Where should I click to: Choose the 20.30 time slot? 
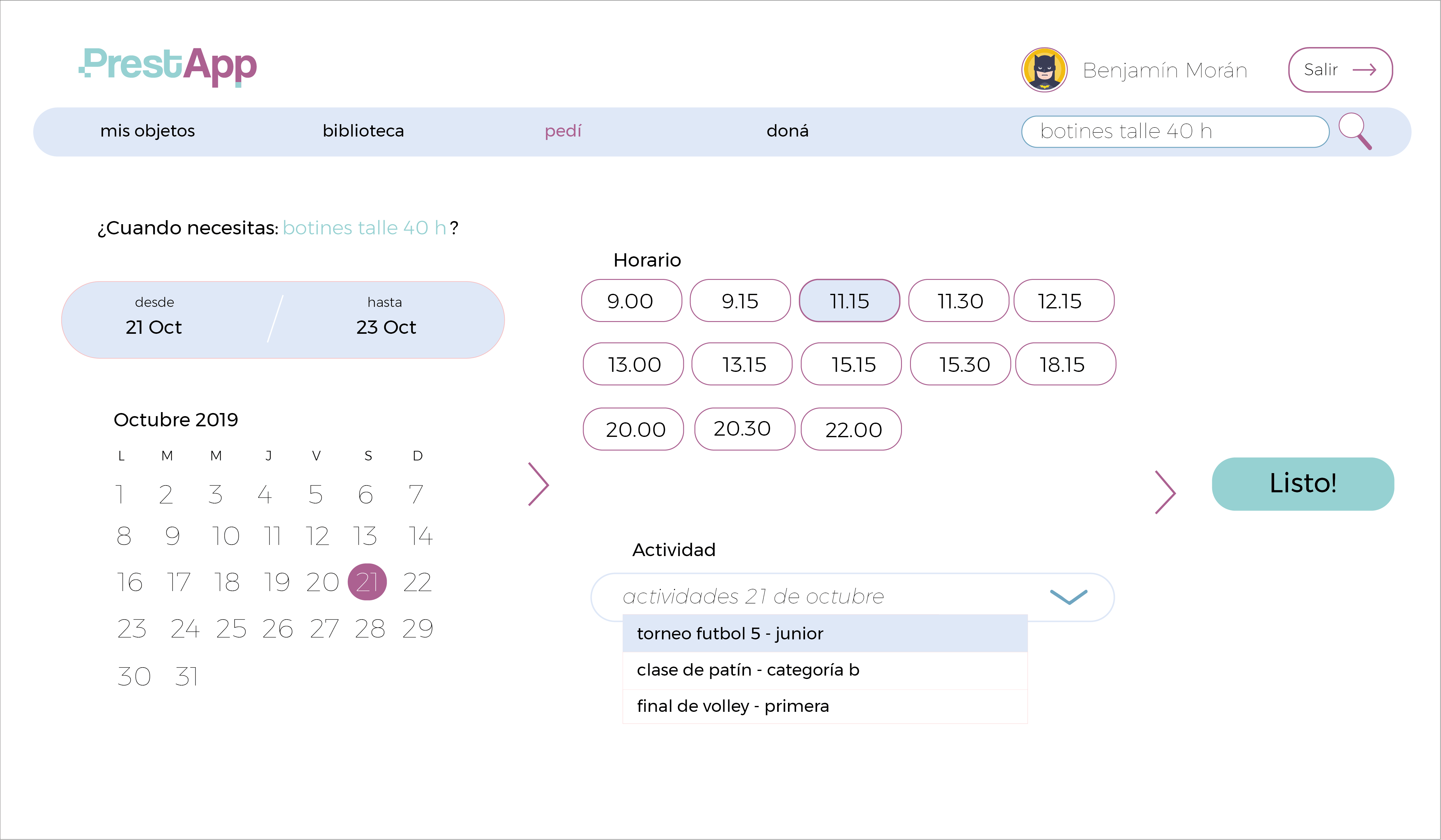pyautogui.click(x=744, y=429)
